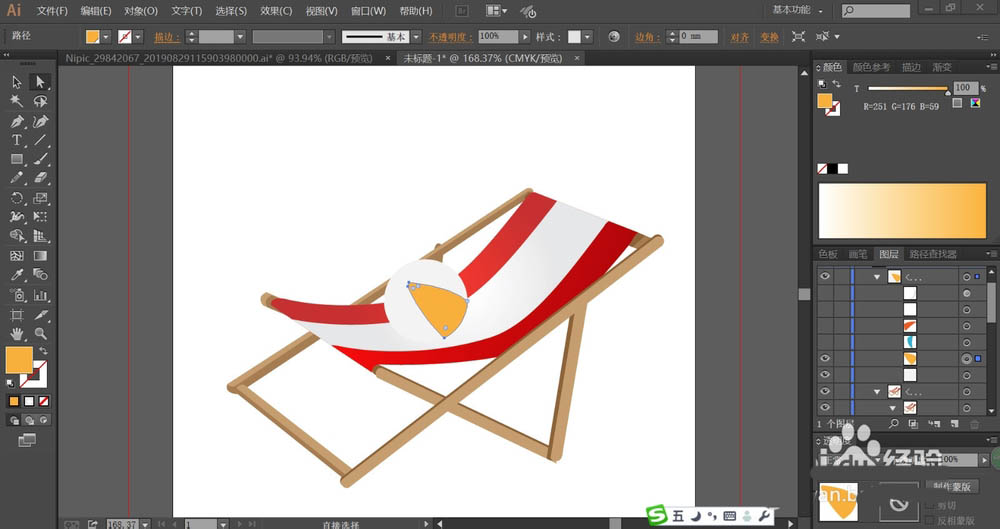Select the Pen tool
The height and width of the screenshot is (529, 1000).
(x=17, y=121)
